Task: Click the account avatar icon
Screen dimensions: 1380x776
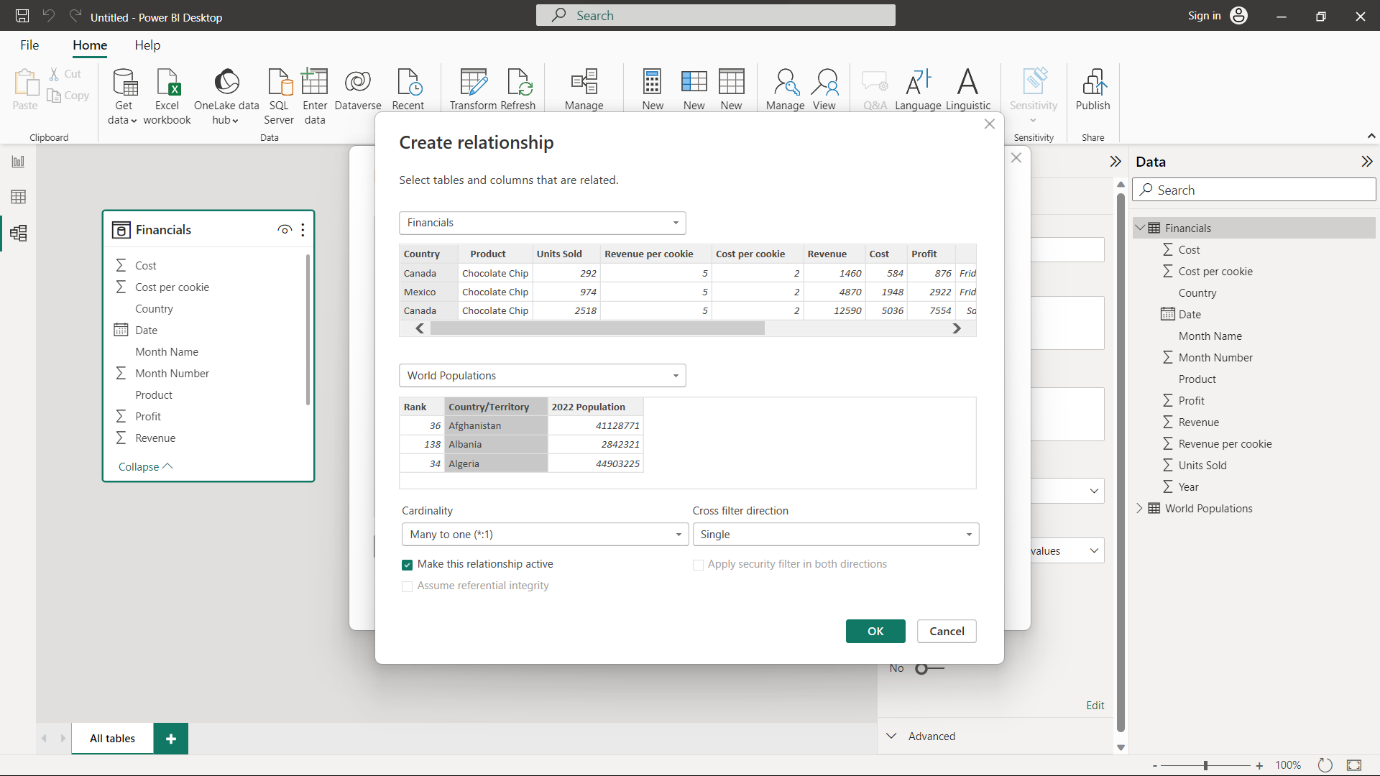Action: point(1239,16)
